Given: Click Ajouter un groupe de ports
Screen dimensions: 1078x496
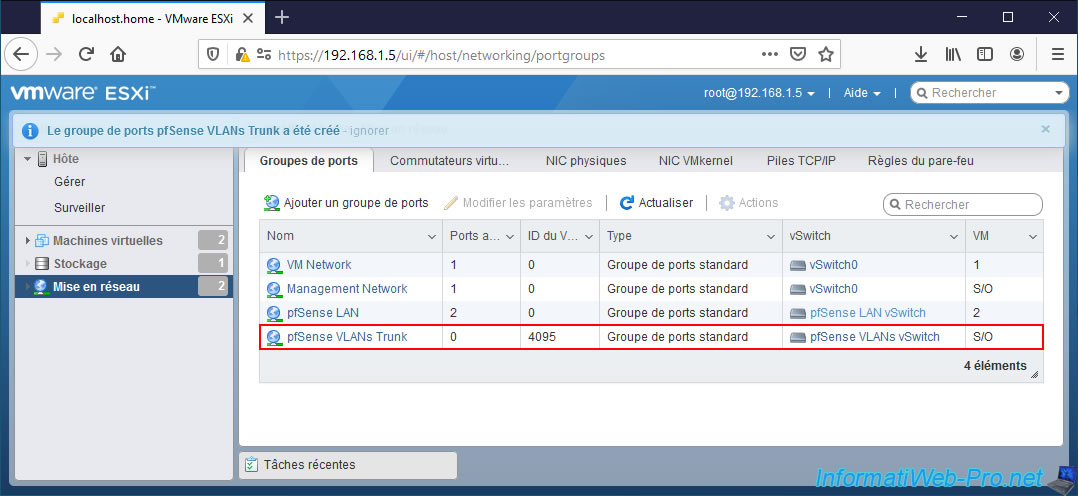Looking at the screenshot, I should click(346, 203).
